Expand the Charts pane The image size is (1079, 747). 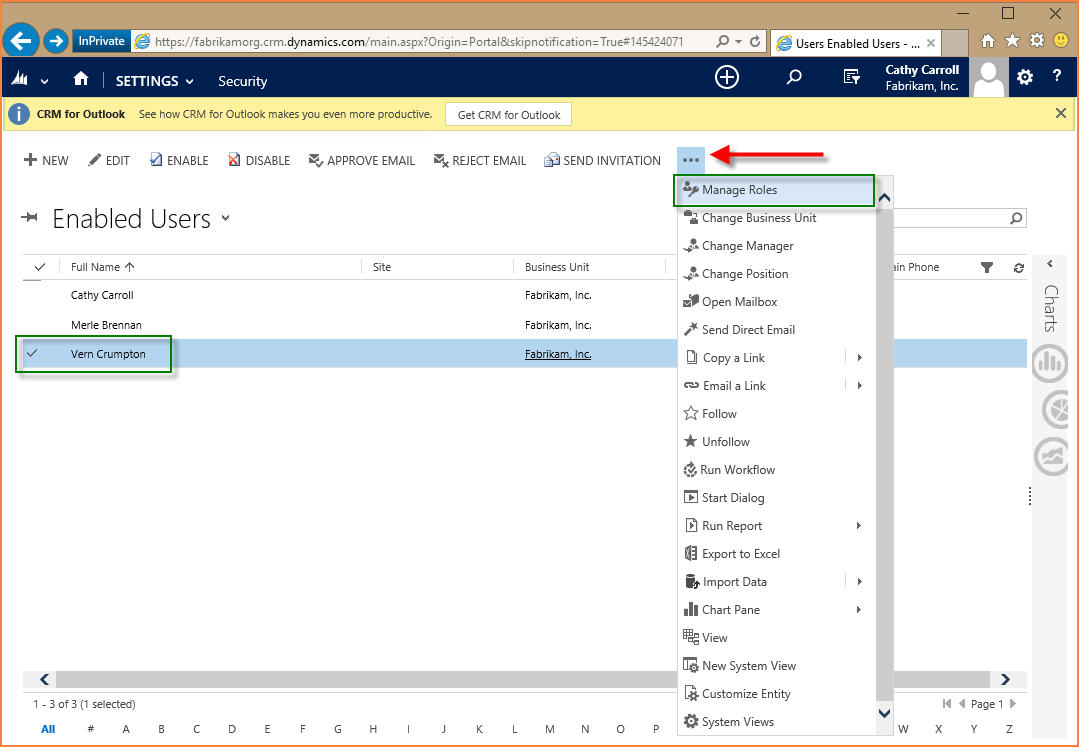pos(1050,264)
